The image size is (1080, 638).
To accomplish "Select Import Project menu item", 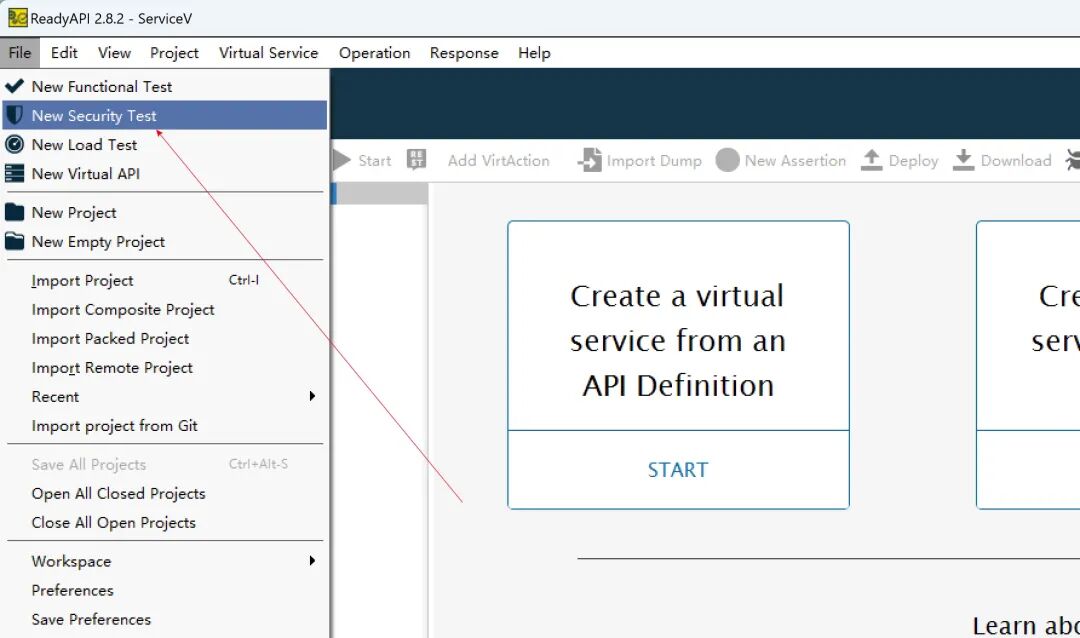I will [x=165, y=280].
